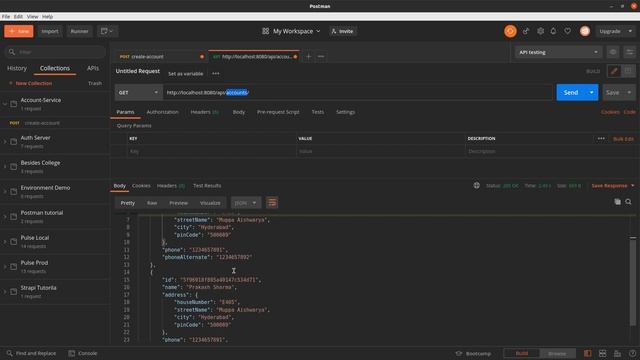The width and height of the screenshot is (640, 360).
Task: Open the query params column options ellipsis
Action: click(x=601, y=139)
